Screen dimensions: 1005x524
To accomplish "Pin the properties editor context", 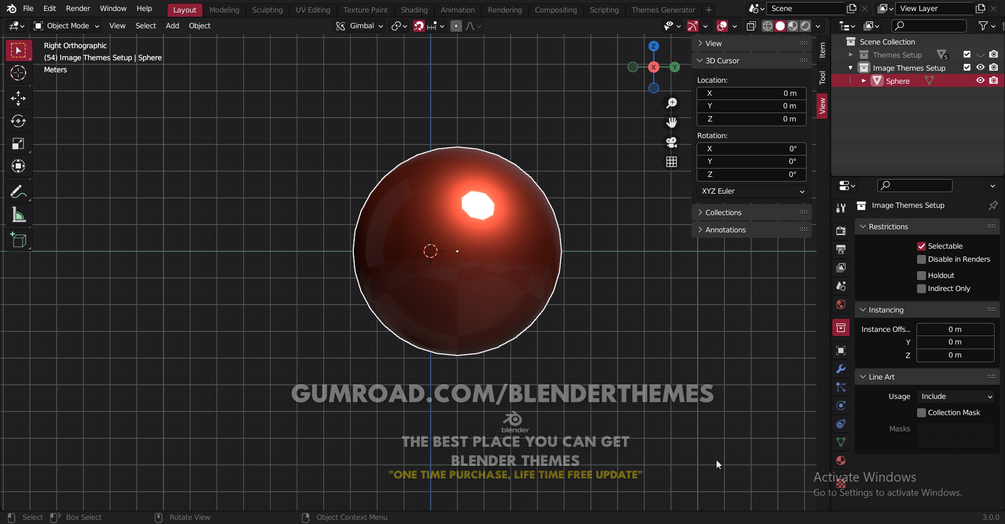I will click(x=993, y=206).
